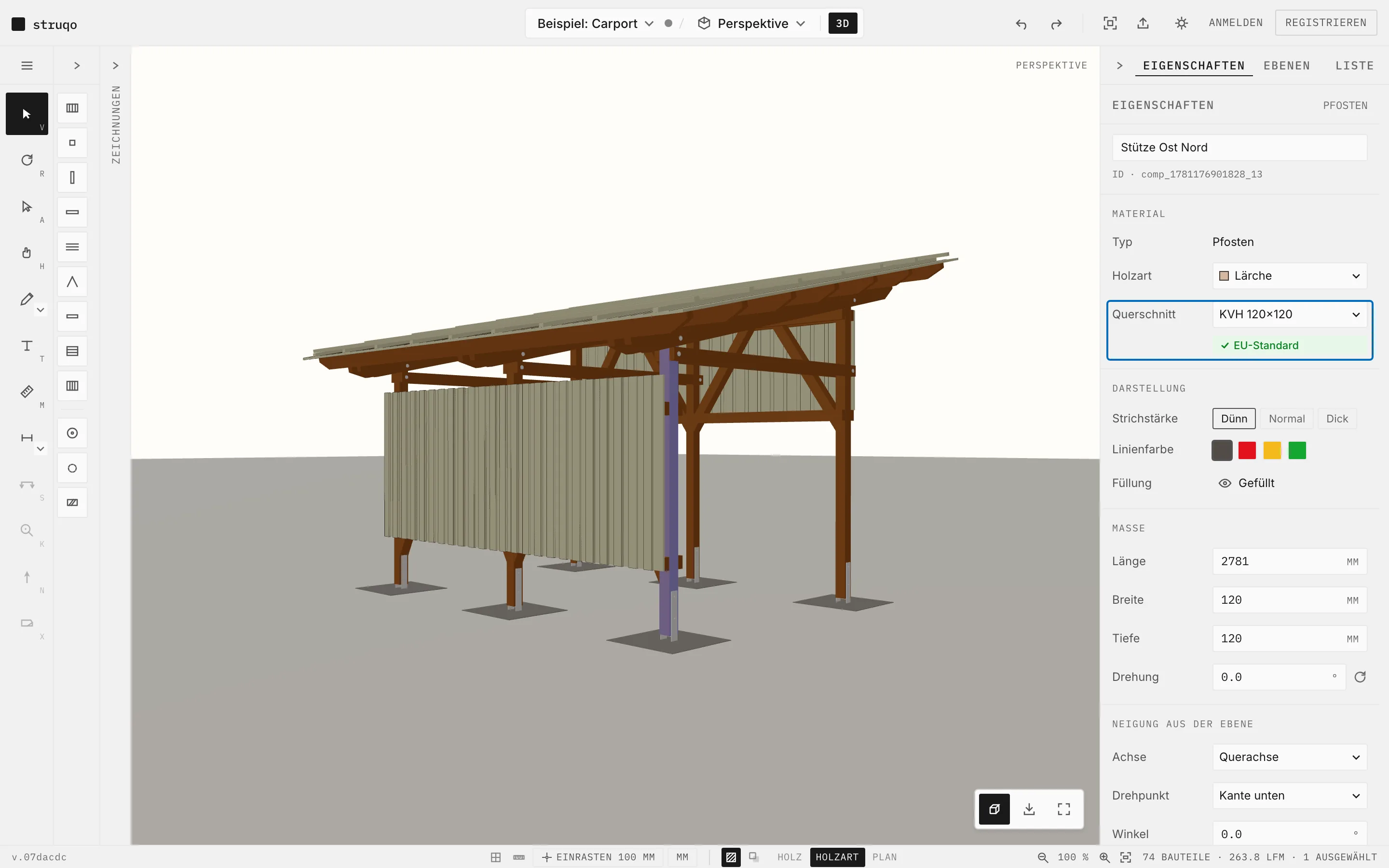Expand the ZEICHNUNGEN panel chevron
Screen dimensions: 1389x868
[115, 66]
